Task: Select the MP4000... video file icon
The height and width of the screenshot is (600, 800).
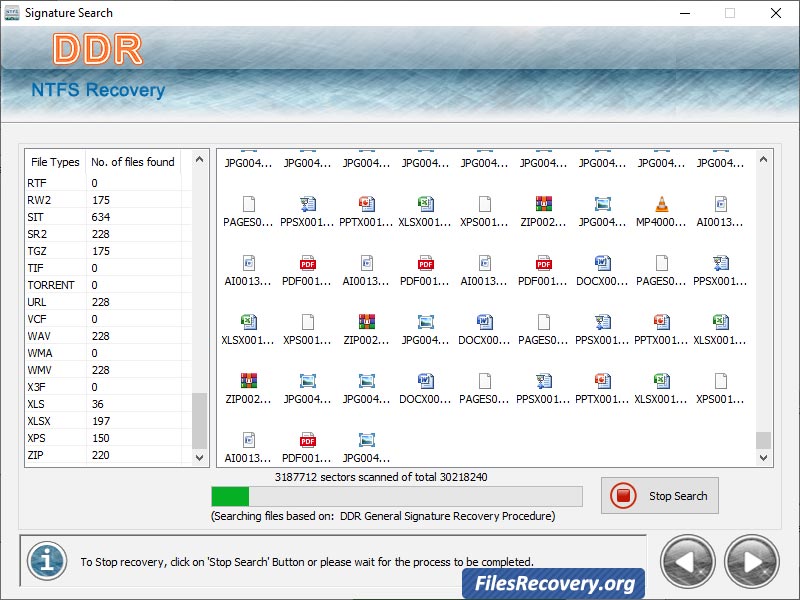Action: pyautogui.click(x=661, y=212)
